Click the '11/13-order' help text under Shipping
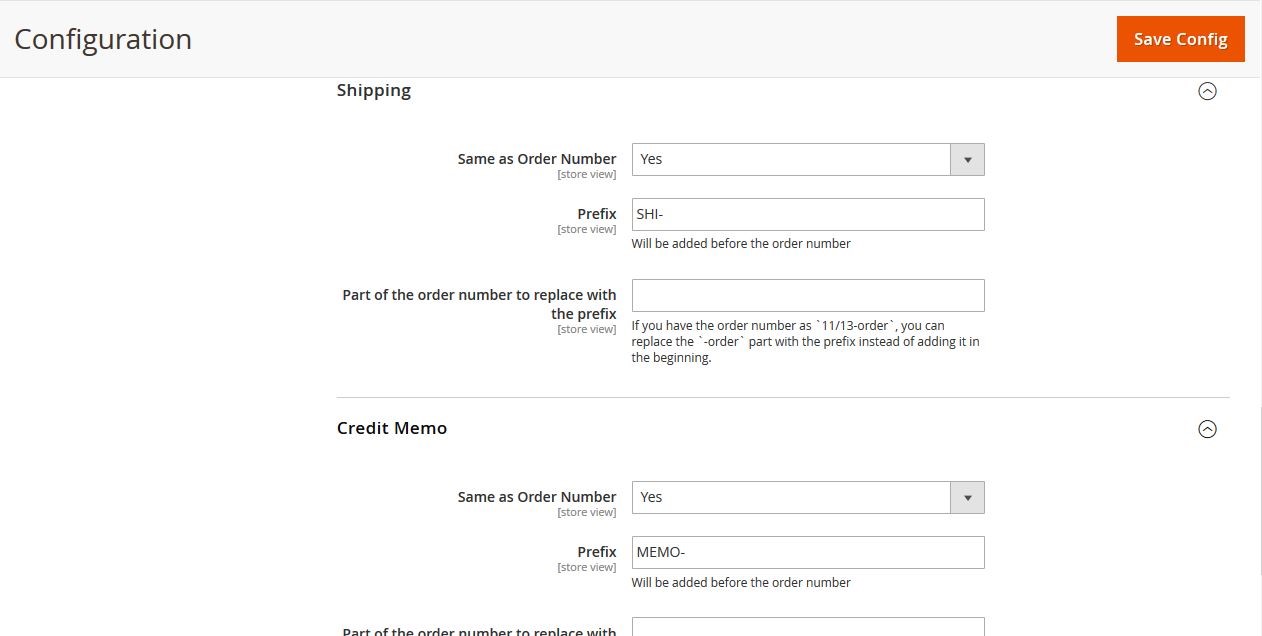The height and width of the screenshot is (636, 1262). pos(806,341)
